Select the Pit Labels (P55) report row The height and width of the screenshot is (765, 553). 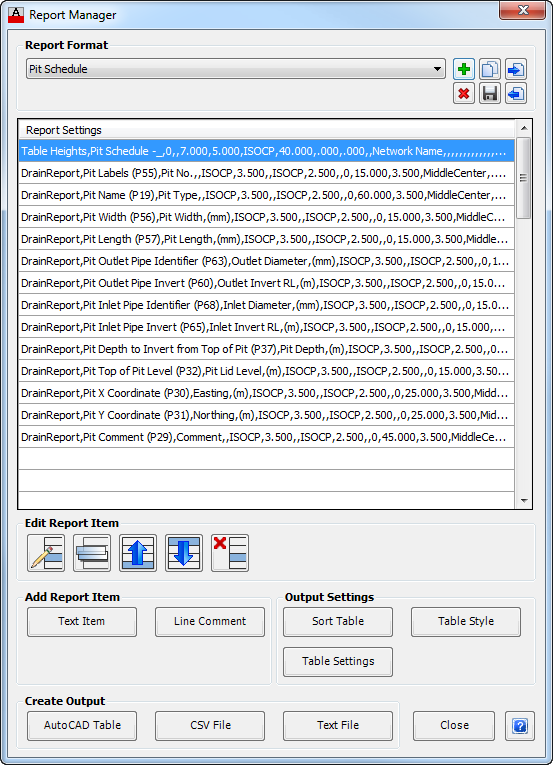tap(266, 173)
